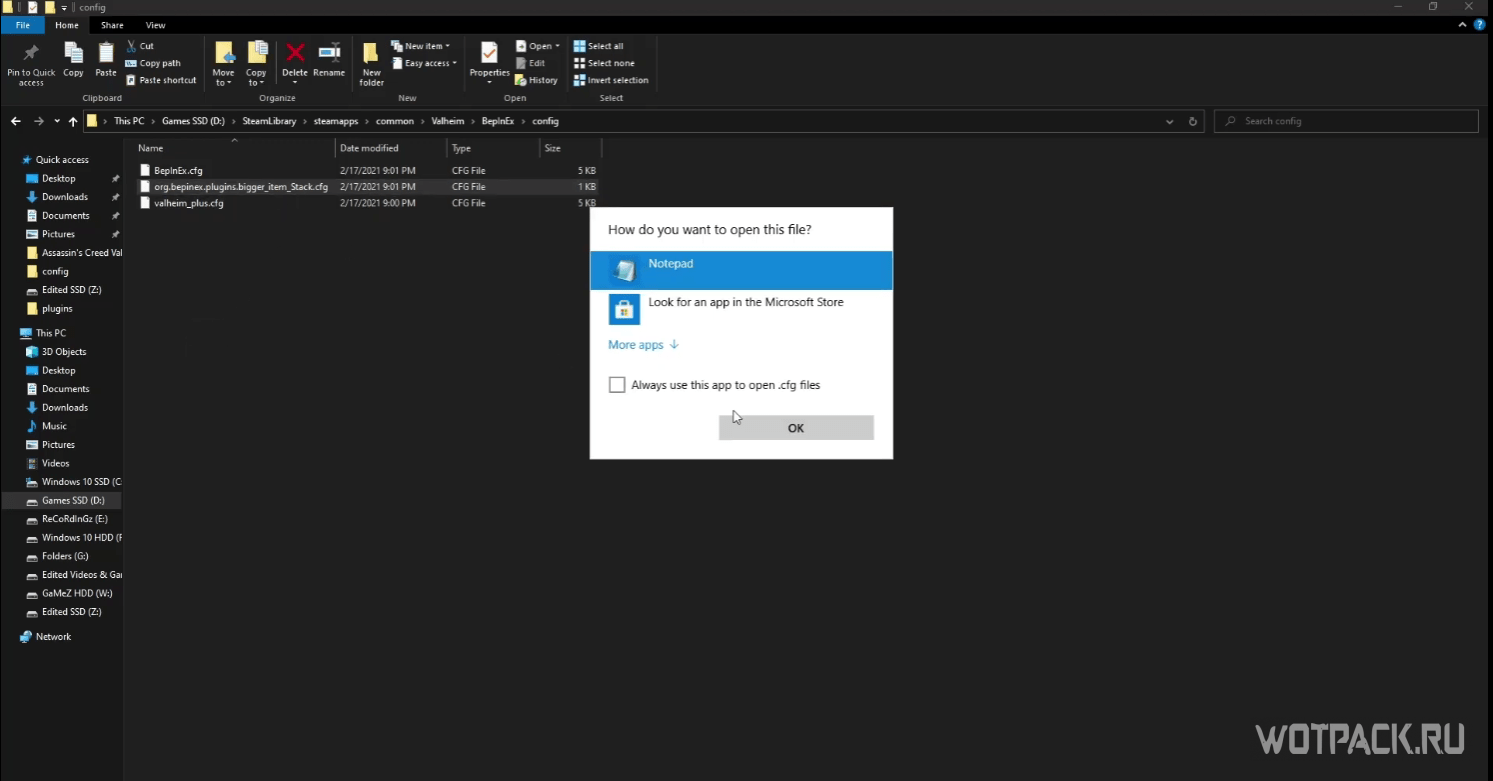Navigate up one folder level arrow
The image size is (1493, 781).
tap(73, 121)
